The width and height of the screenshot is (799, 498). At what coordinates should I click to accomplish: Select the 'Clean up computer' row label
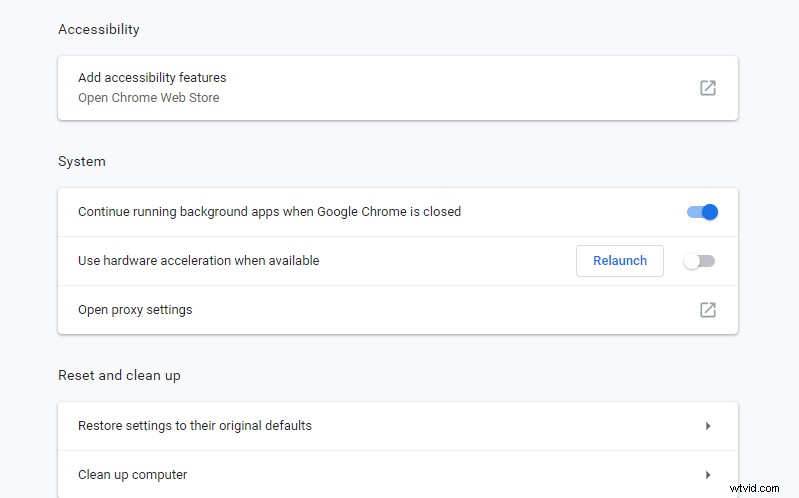(132, 475)
